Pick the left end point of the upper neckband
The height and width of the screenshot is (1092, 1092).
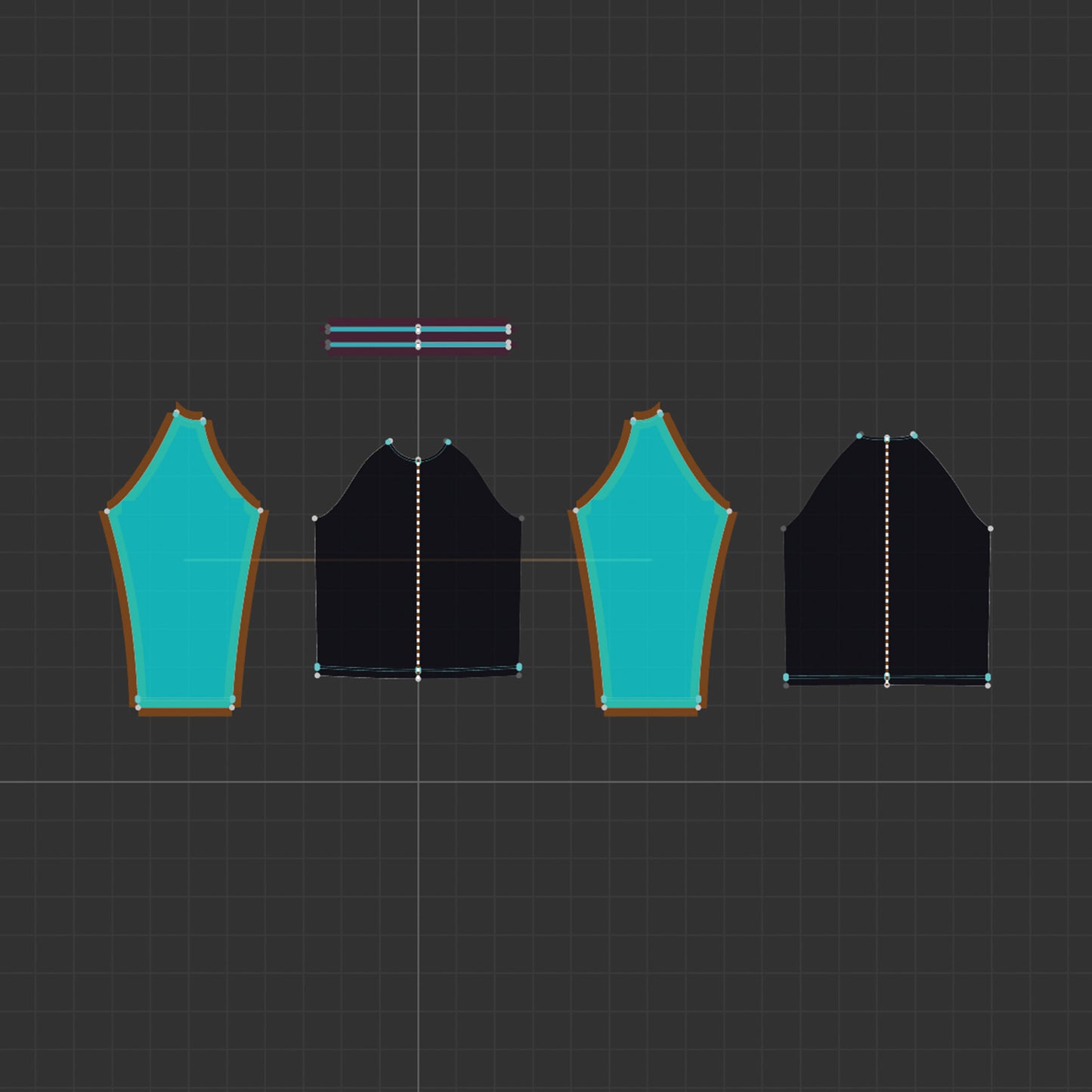click(327, 329)
